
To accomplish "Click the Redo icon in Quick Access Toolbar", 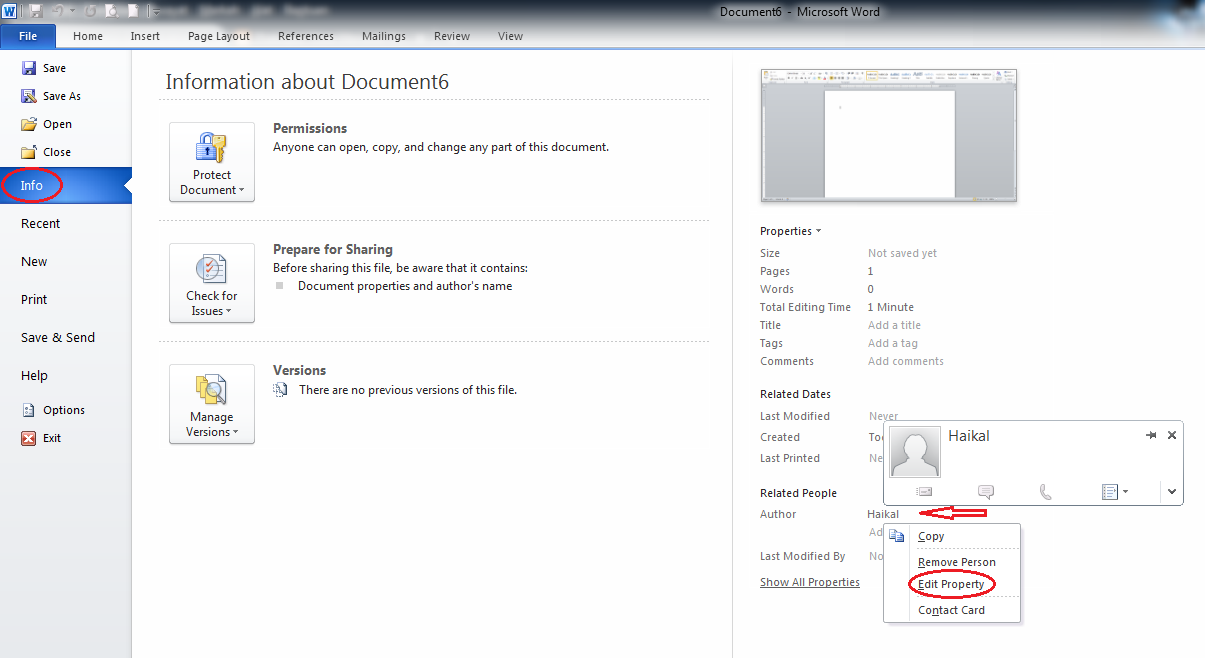I will tap(88, 11).
